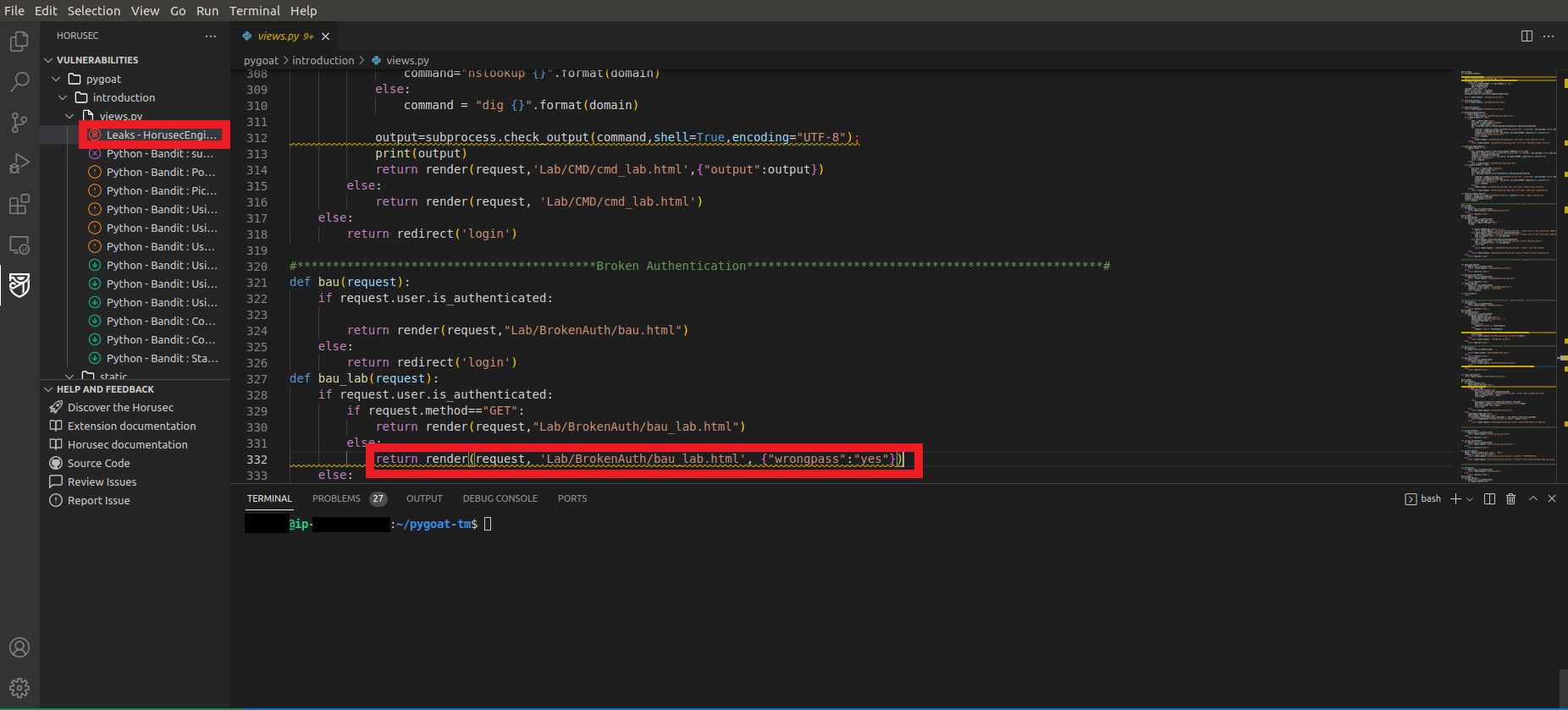This screenshot has height=710, width=1568.
Task: Switch to DEBUG CONSOLE tab
Action: click(500, 498)
